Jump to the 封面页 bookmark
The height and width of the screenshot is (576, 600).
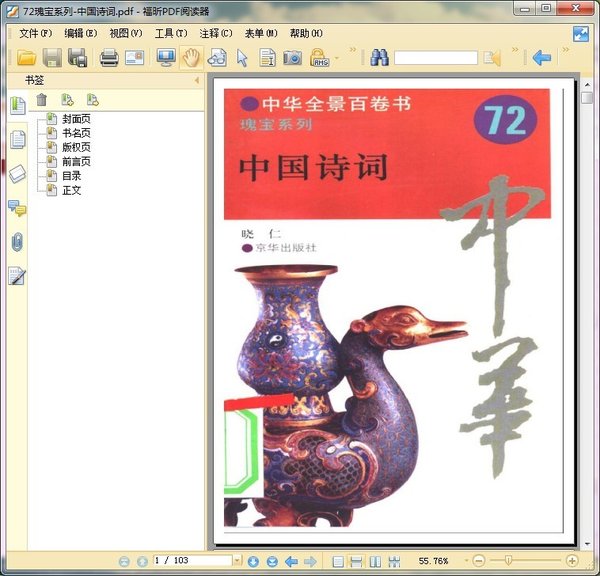coord(76,119)
